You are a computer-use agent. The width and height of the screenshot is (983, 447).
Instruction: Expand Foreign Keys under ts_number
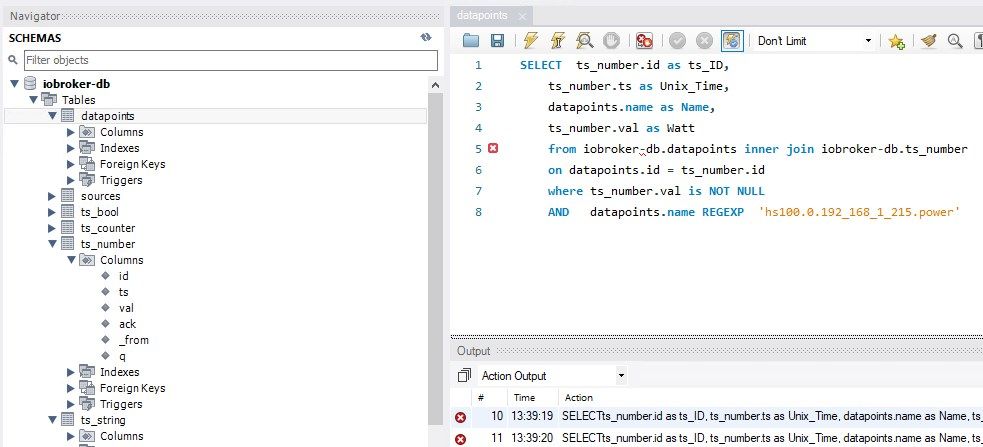pyautogui.click(x=71, y=388)
